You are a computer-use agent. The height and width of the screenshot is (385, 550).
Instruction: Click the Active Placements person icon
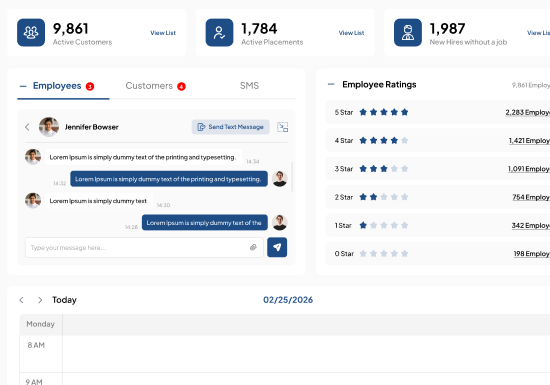coord(219,33)
